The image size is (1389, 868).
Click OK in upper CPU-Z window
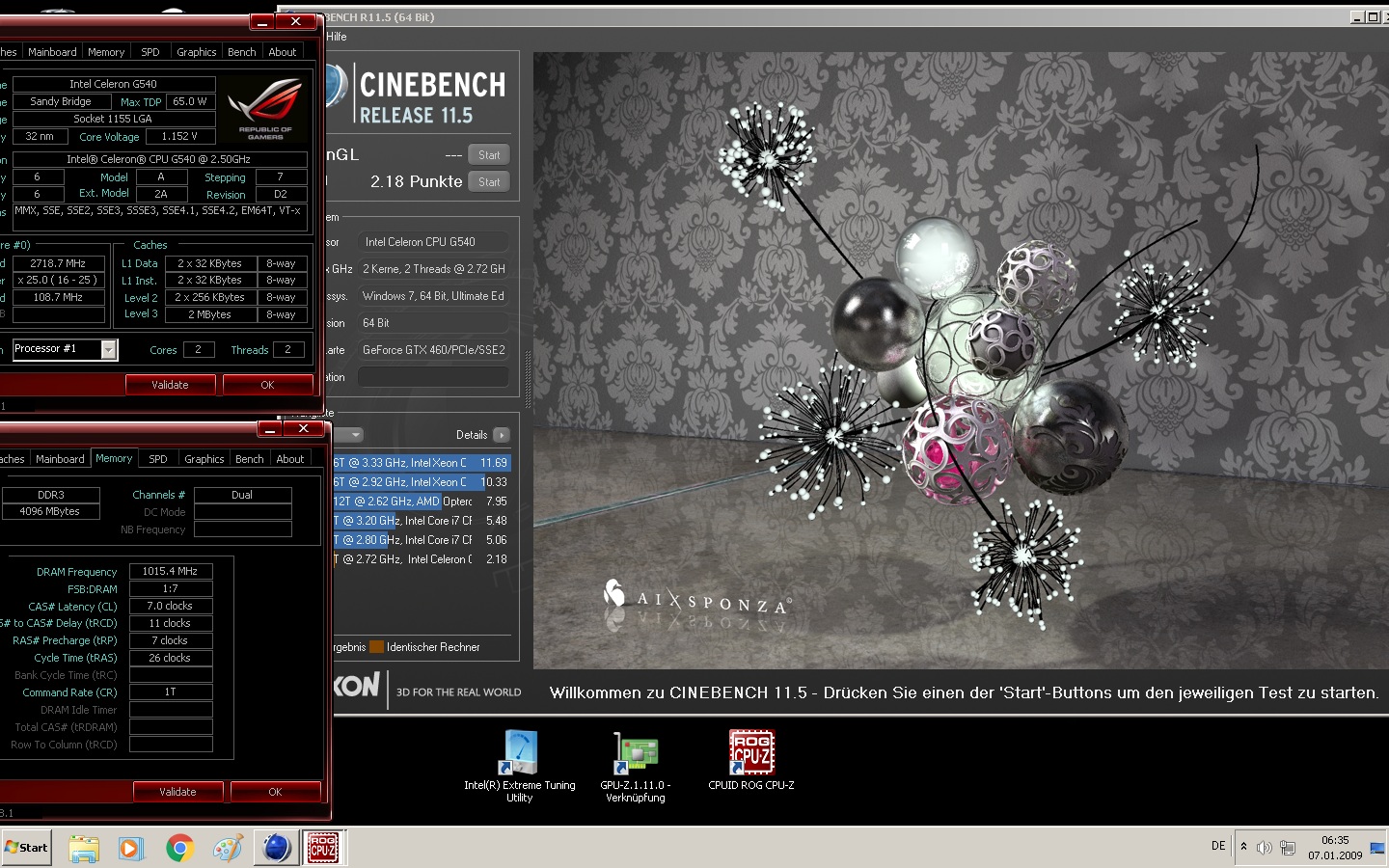(267, 385)
